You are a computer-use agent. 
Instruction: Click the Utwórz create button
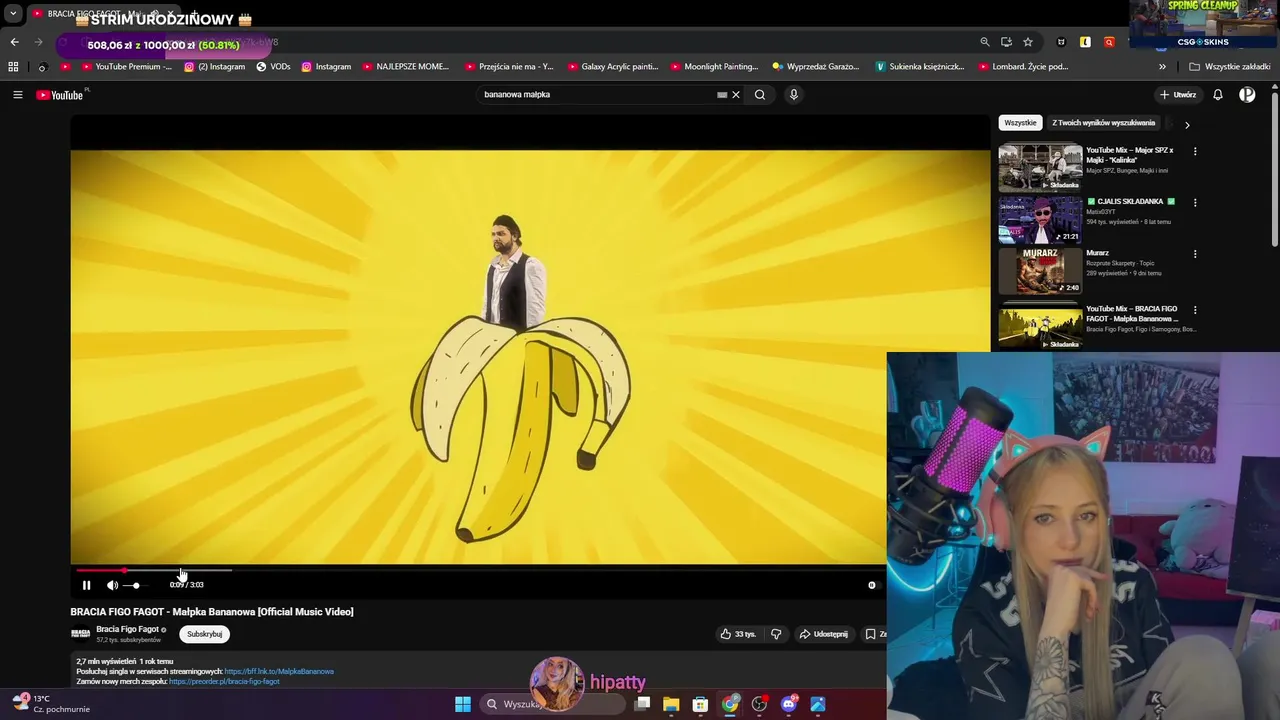pyautogui.click(x=1178, y=95)
